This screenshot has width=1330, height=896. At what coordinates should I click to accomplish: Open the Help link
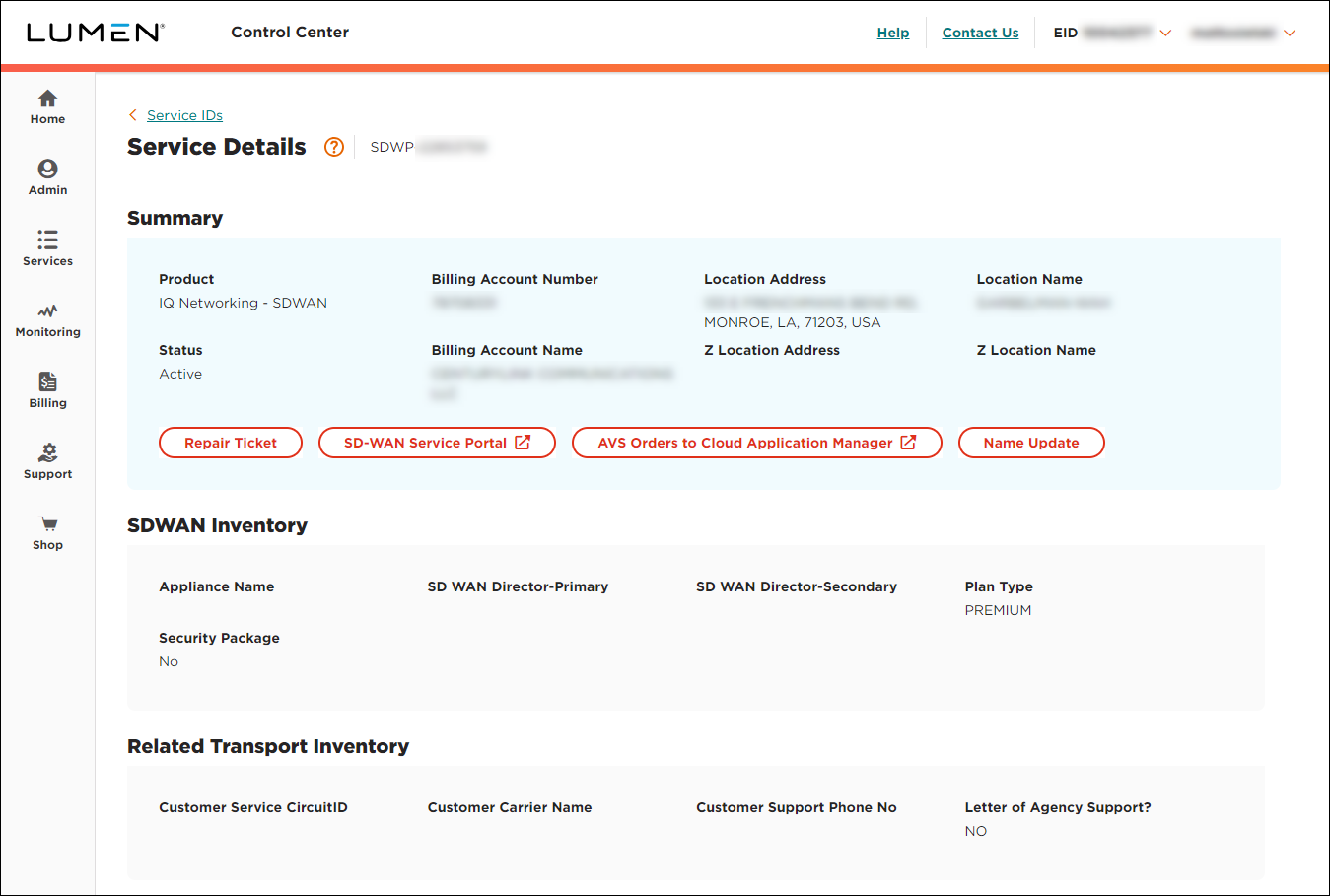click(x=893, y=33)
